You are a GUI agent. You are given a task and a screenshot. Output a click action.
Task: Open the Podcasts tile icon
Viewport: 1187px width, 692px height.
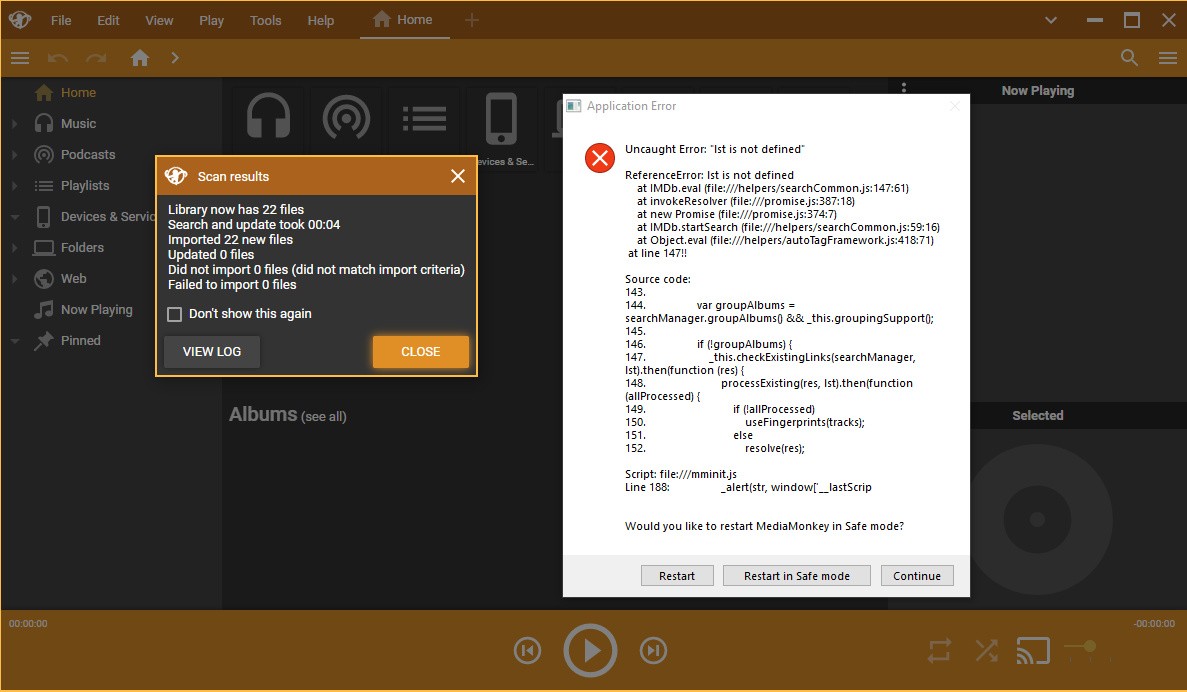pos(347,117)
